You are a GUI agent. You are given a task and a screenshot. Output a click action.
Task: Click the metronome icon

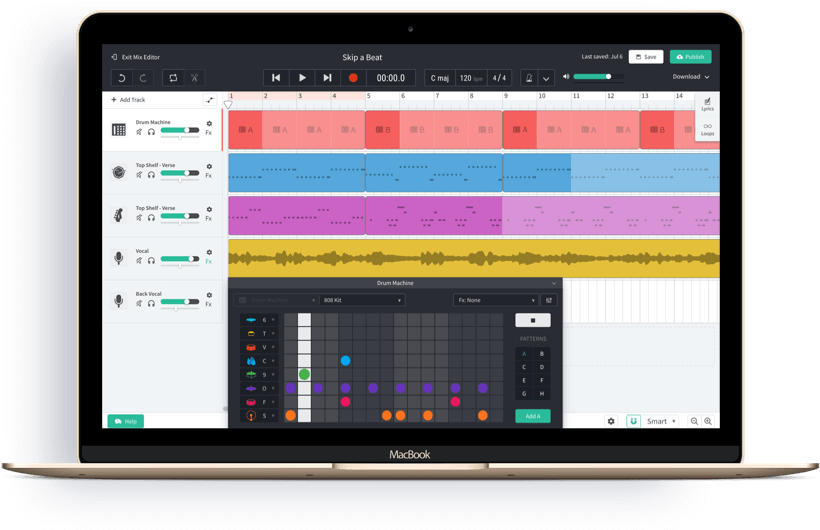pos(526,78)
